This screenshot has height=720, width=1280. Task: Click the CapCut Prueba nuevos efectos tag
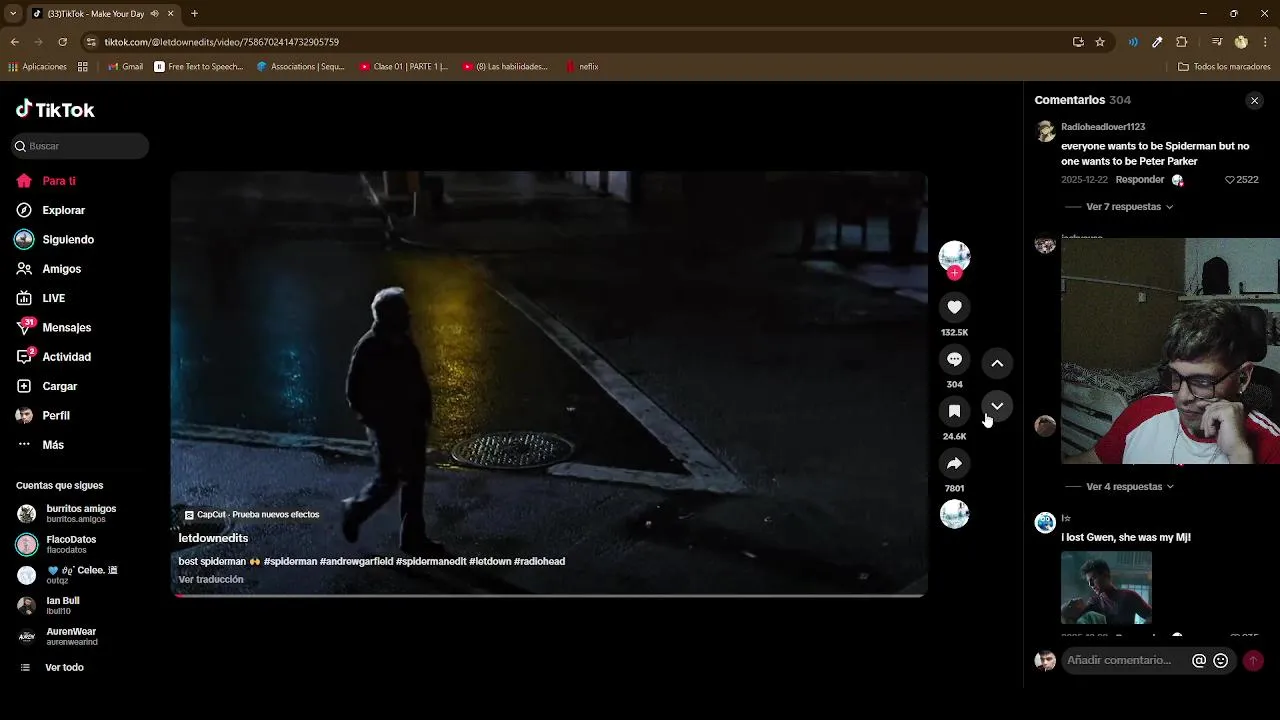point(252,515)
